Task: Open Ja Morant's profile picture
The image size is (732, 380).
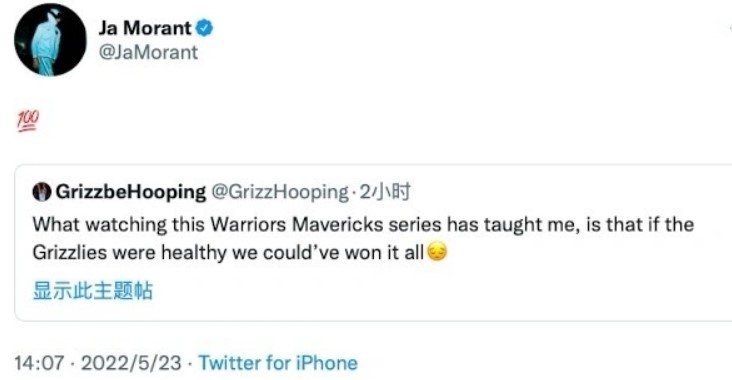Action: [x=50, y=39]
